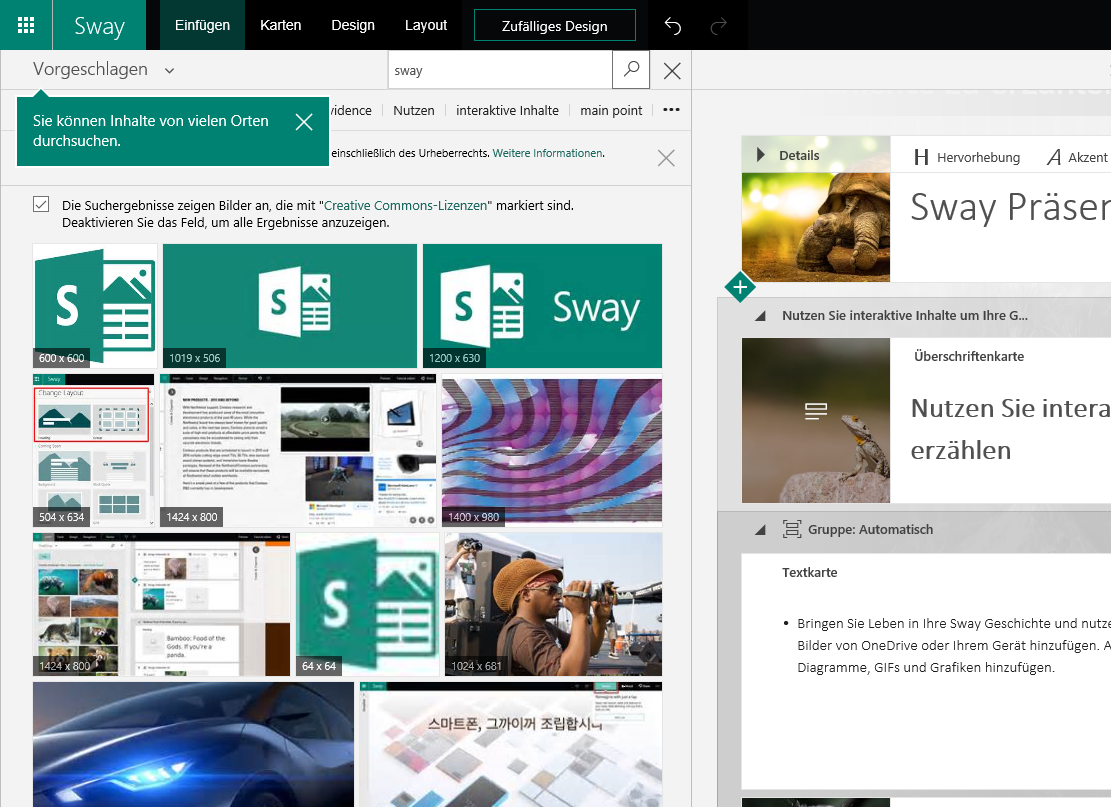
Task: Click the Überschriftenkarte label
Action: [969, 356]
